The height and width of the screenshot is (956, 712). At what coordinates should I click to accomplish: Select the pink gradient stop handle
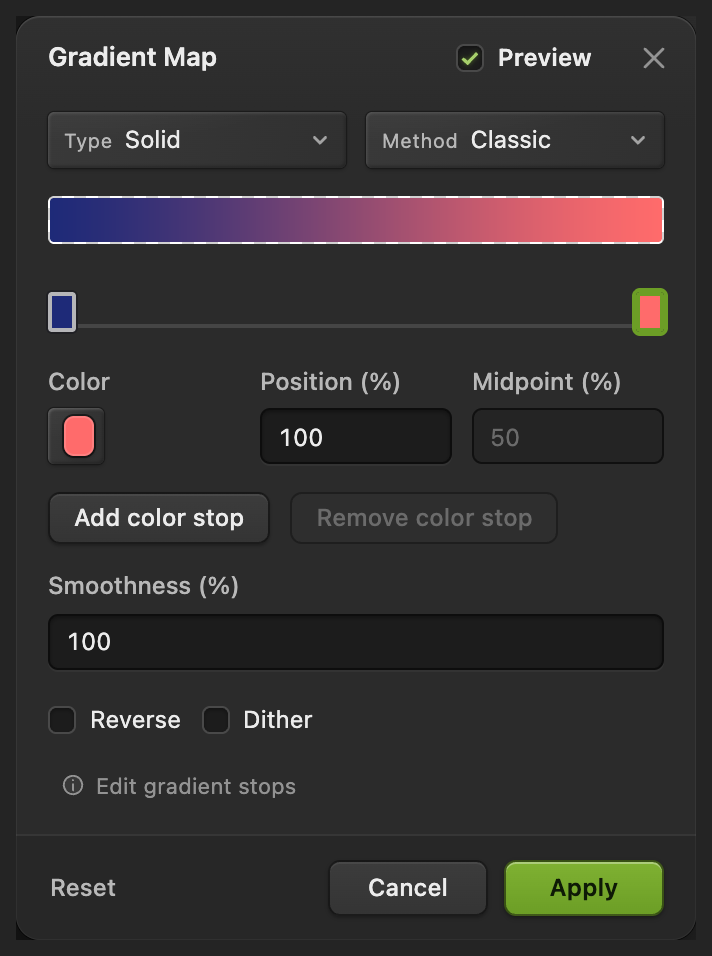(650, 312)
